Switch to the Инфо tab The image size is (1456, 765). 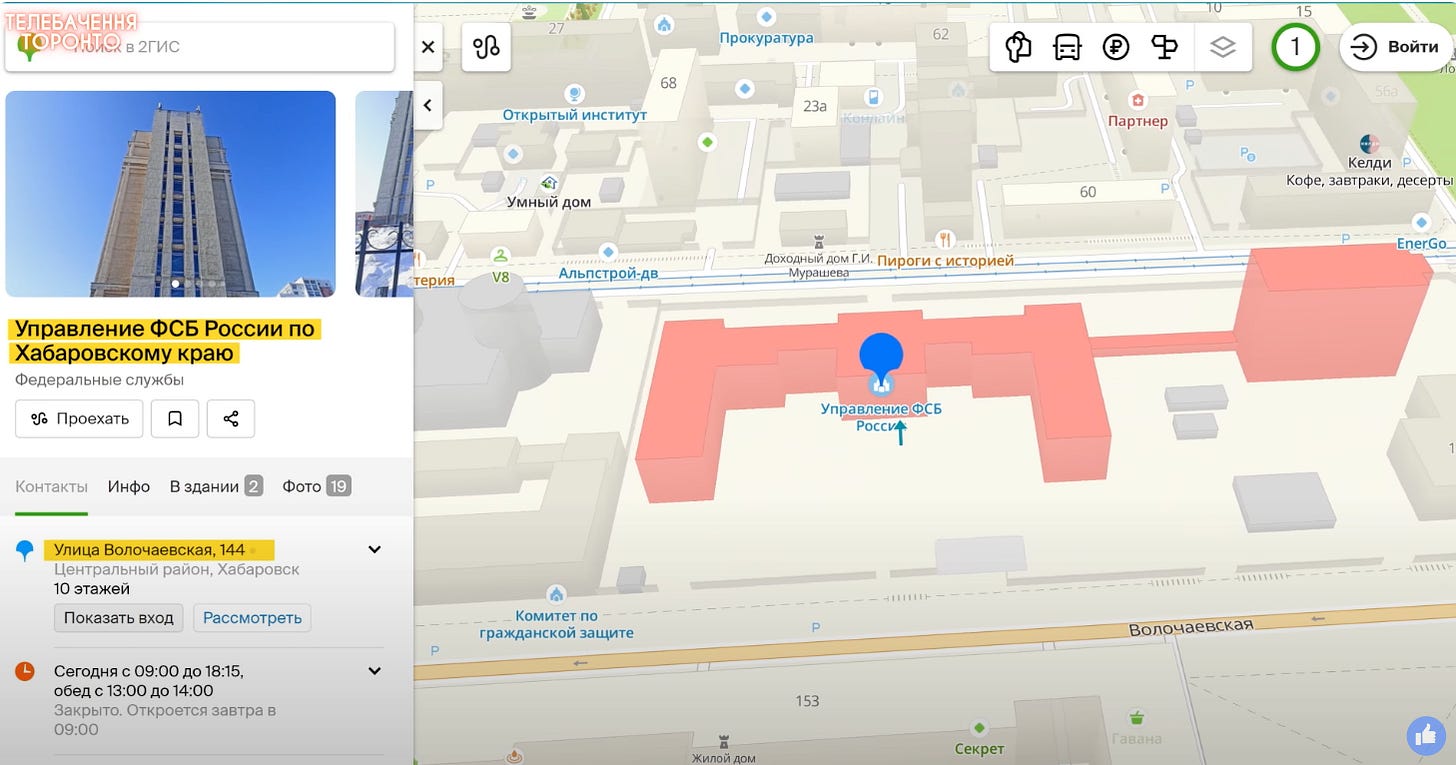pyautogui.click(x=129, y=487)
